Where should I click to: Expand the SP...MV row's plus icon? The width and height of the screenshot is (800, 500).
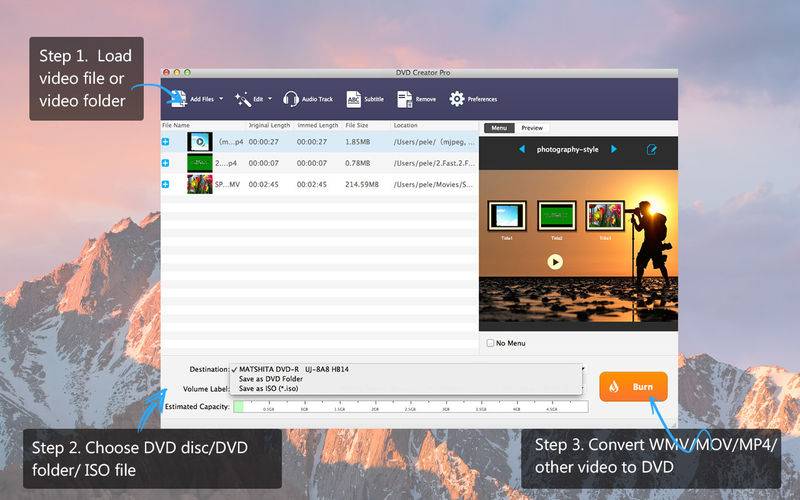click(165, 184)
